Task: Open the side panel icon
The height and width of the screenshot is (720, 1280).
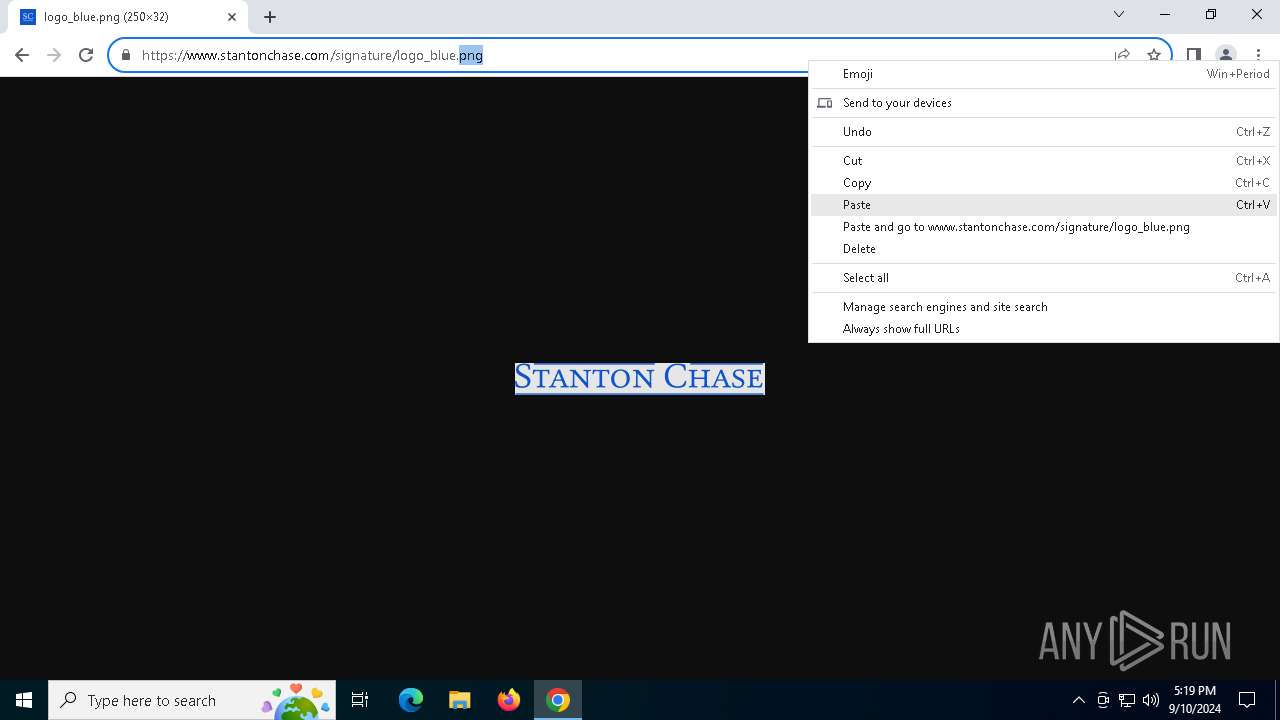Action: click(x=1194, y=55)
